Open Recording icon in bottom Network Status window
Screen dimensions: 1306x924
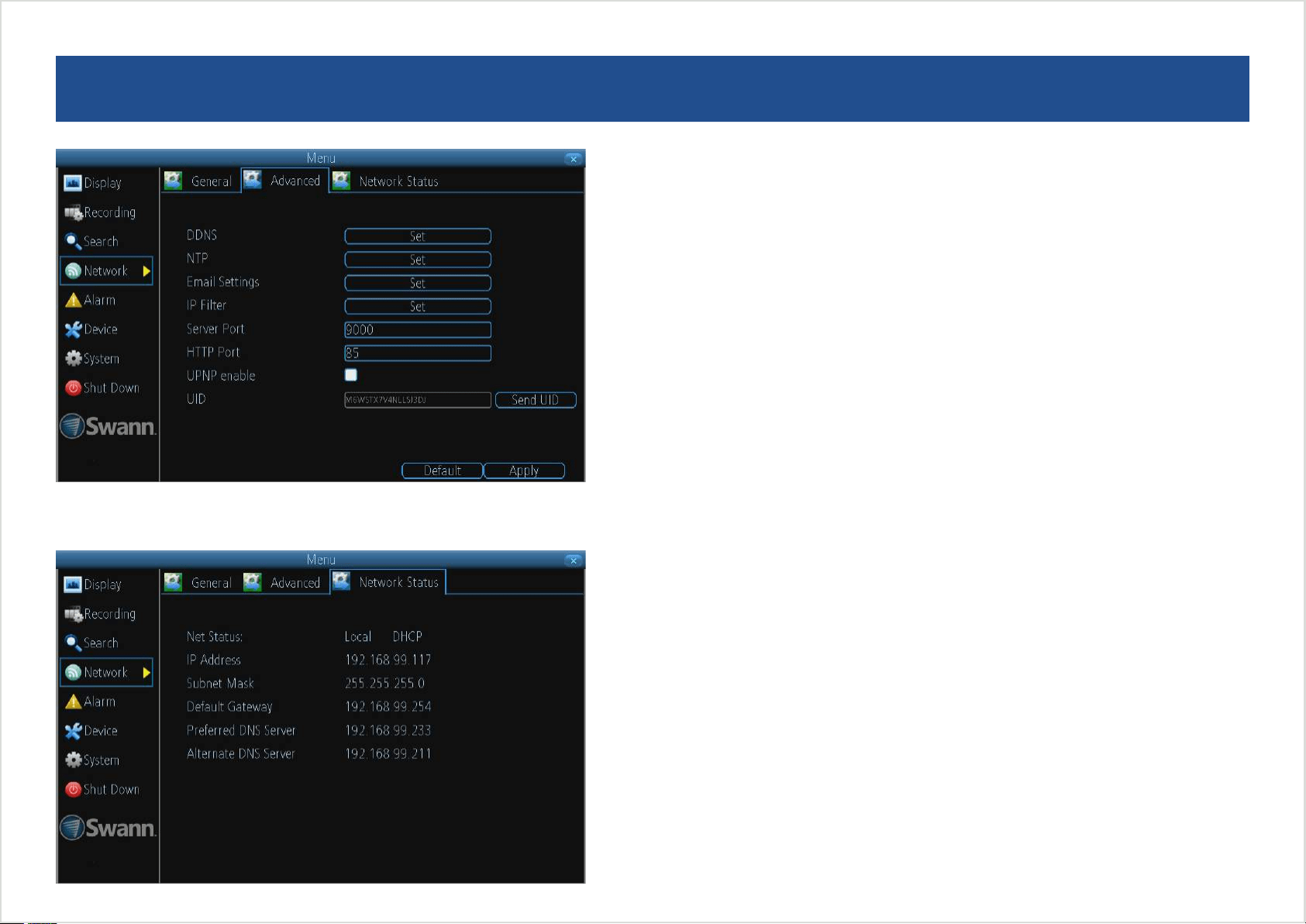click(x=74, y=614)
